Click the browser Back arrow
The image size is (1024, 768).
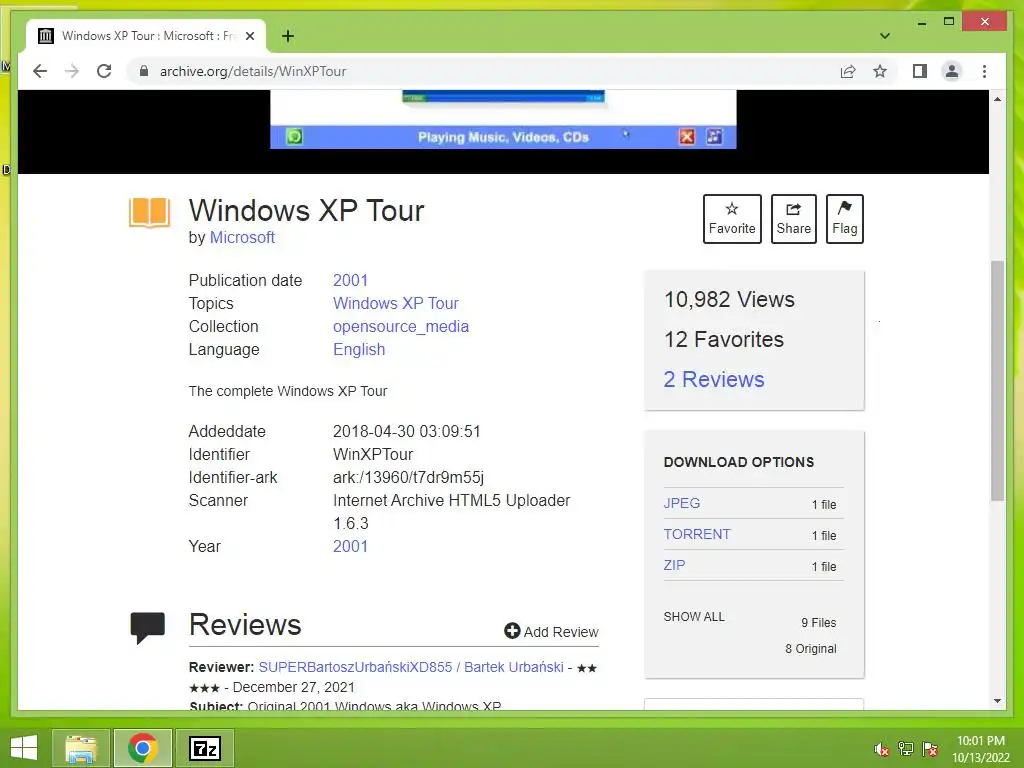[x=40, y=71]
